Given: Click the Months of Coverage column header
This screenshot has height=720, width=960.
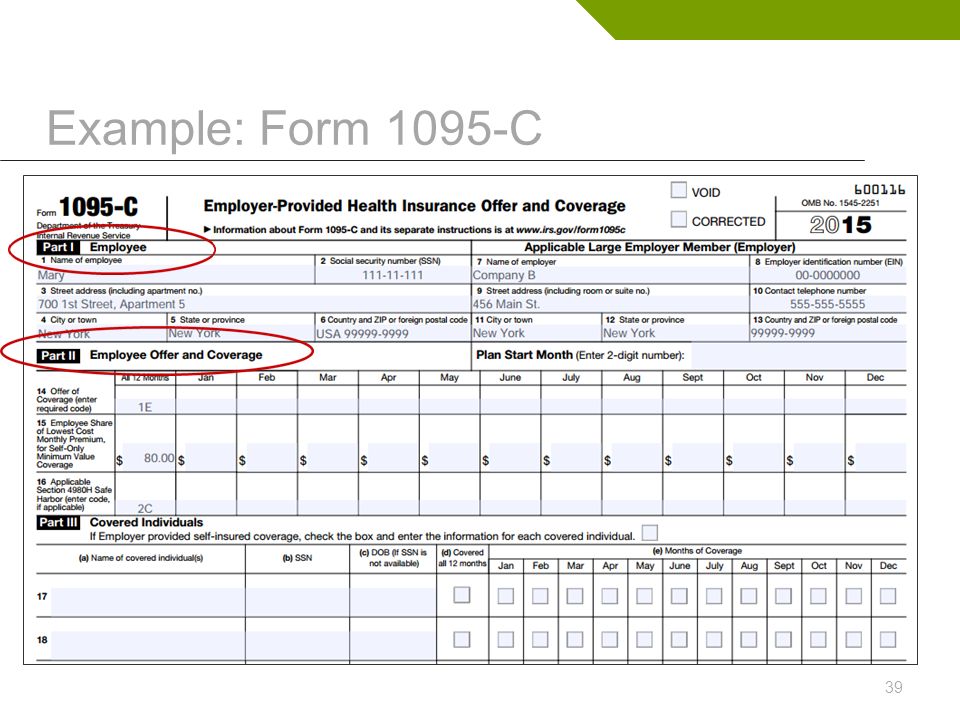Looking at the screenshot, I should pyautogui.click(x=697, y=550).
